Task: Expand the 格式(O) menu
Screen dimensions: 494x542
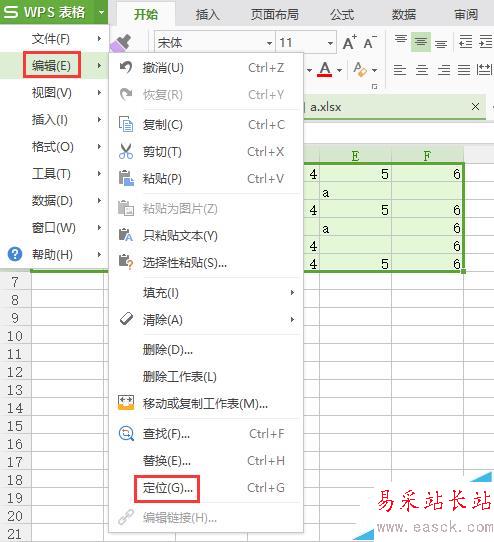Action: 54,147
